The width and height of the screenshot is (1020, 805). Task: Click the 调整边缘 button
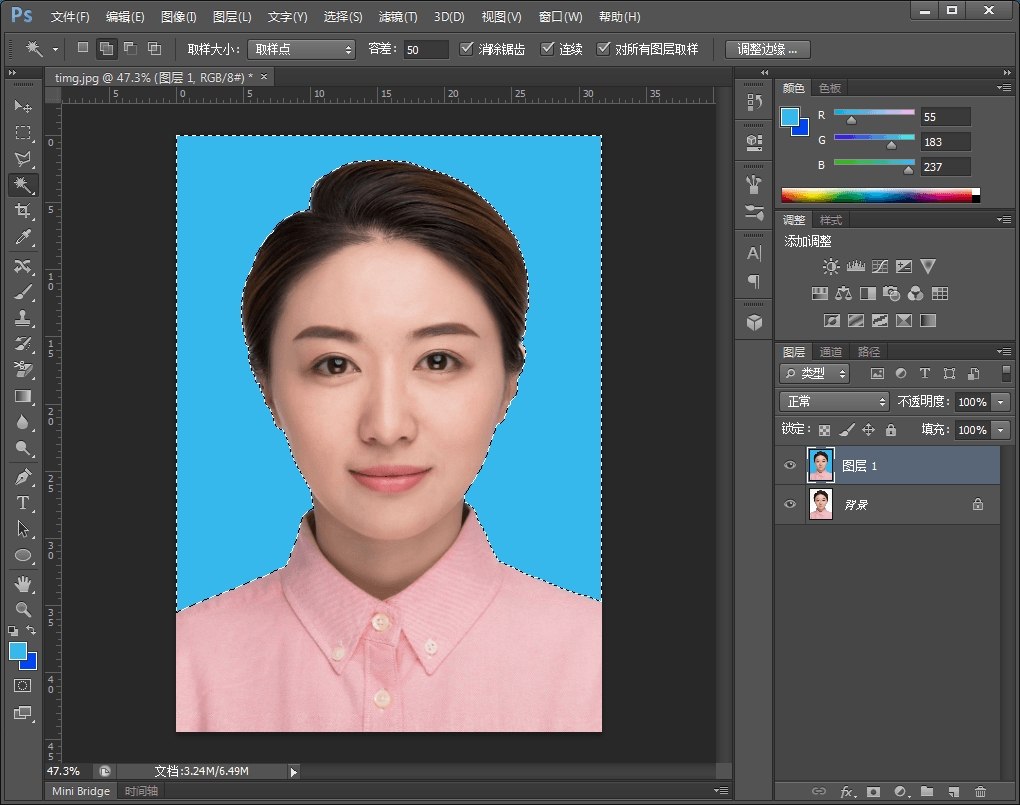point(768,49)
